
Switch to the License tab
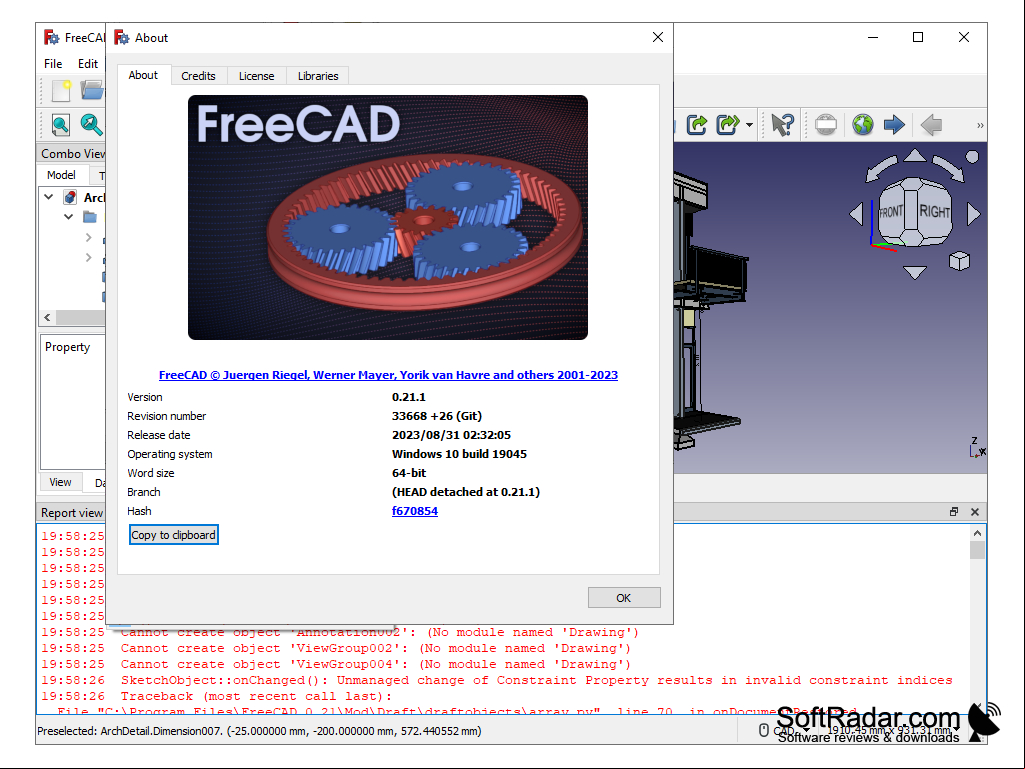click(x=256, y=76)
